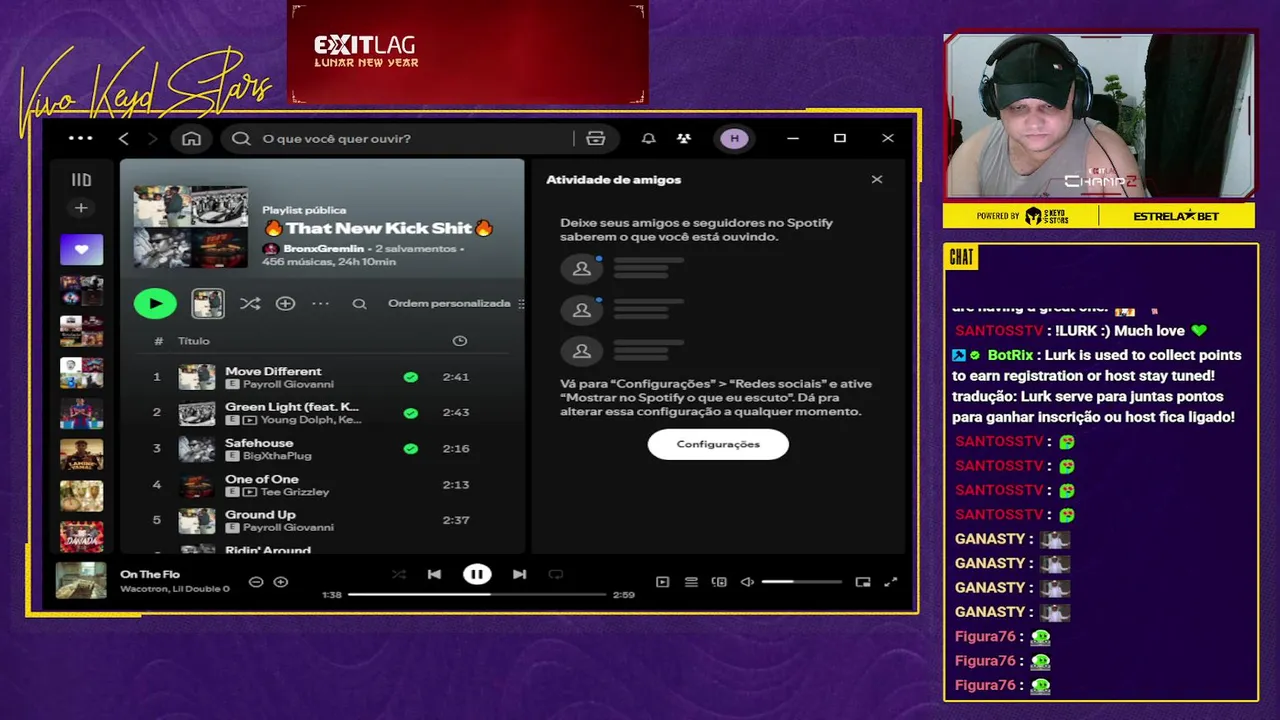Close the "Atividade de amigos" panel

(x=877, y=180)
